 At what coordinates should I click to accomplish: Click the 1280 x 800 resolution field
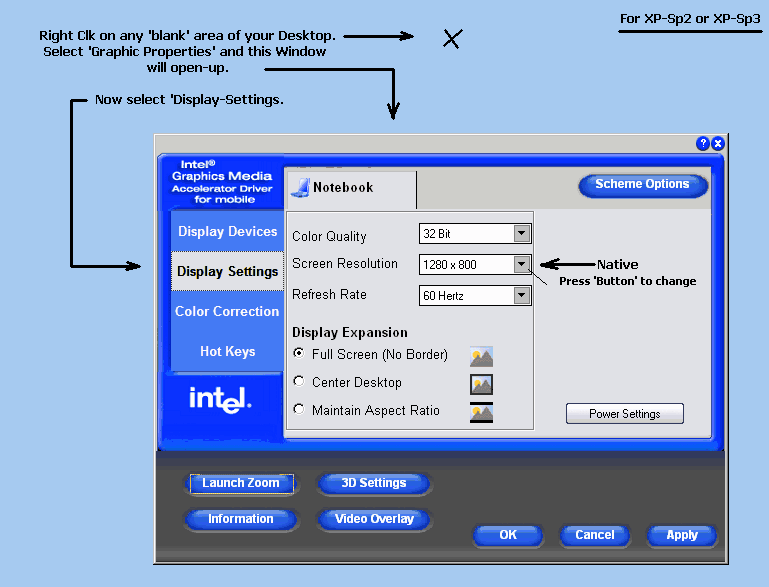(x=475, y=264)
